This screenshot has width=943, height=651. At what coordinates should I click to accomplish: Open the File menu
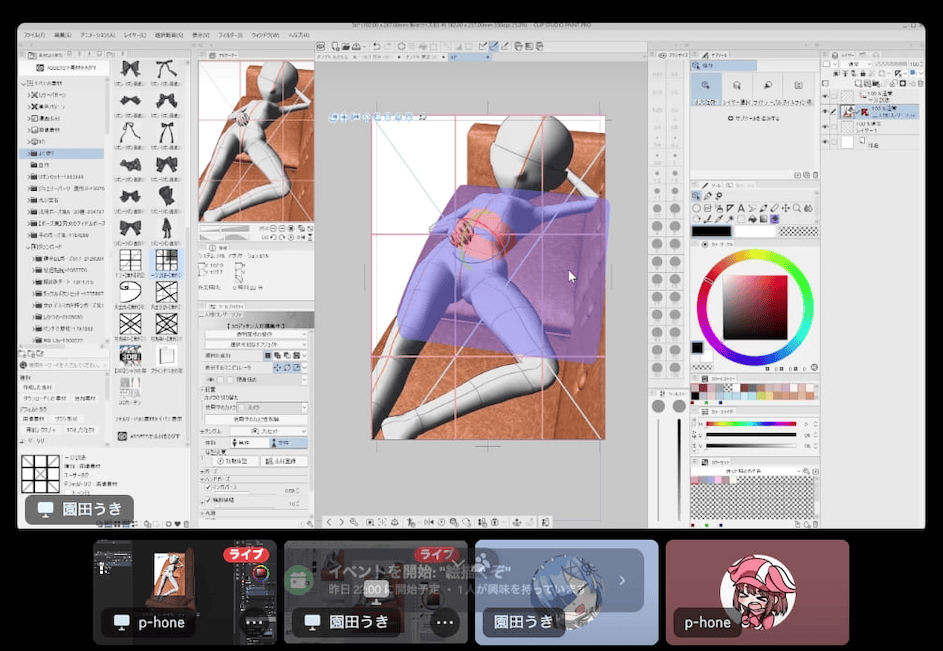pyautogui.click(x=36, y=33)
